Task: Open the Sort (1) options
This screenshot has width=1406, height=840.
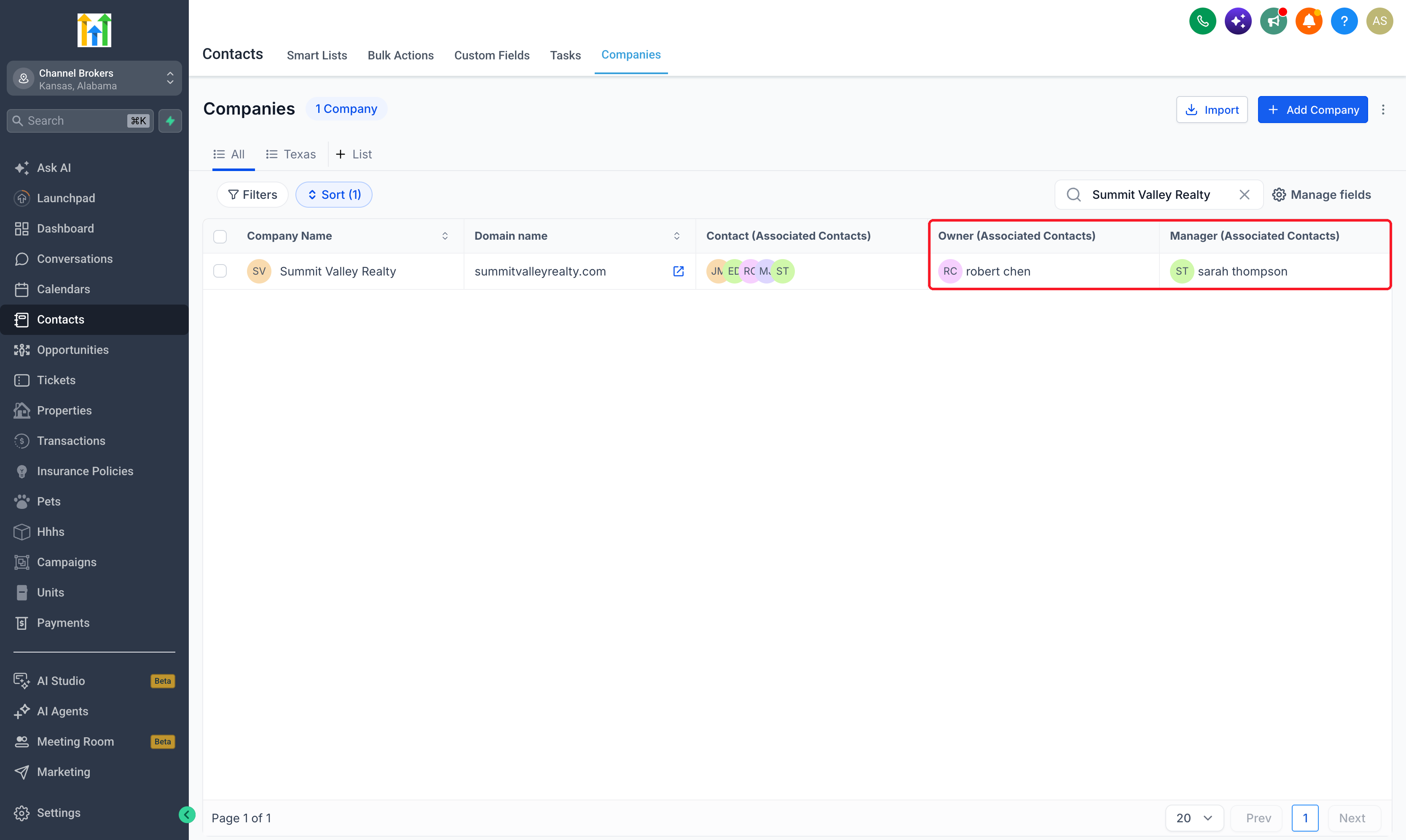Action: point(334,195)
